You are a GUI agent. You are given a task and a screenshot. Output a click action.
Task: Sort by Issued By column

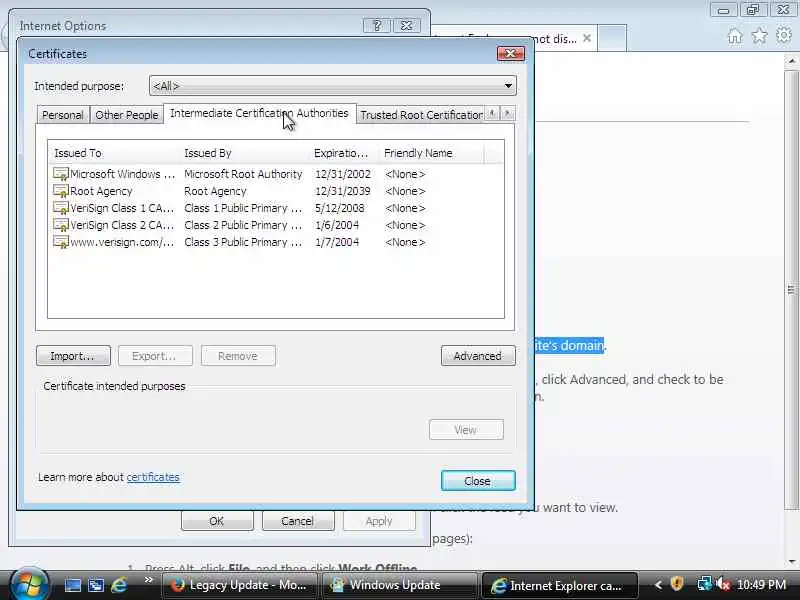coord(244,153)
